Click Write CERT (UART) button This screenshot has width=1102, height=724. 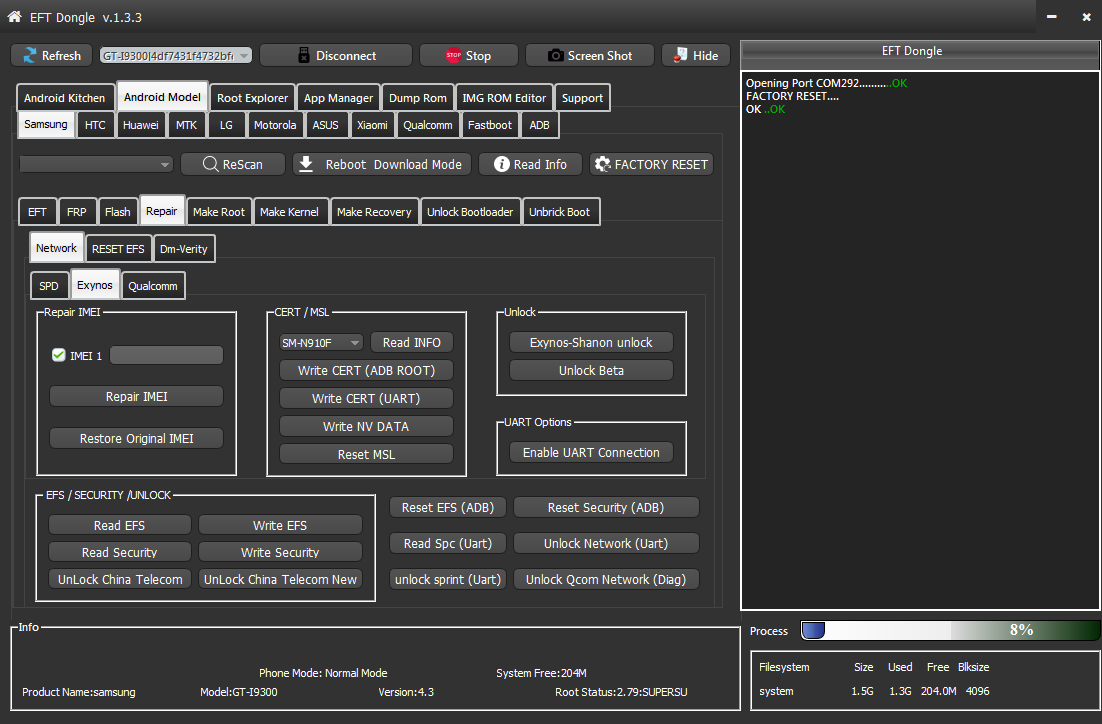[x=366, y=399]
